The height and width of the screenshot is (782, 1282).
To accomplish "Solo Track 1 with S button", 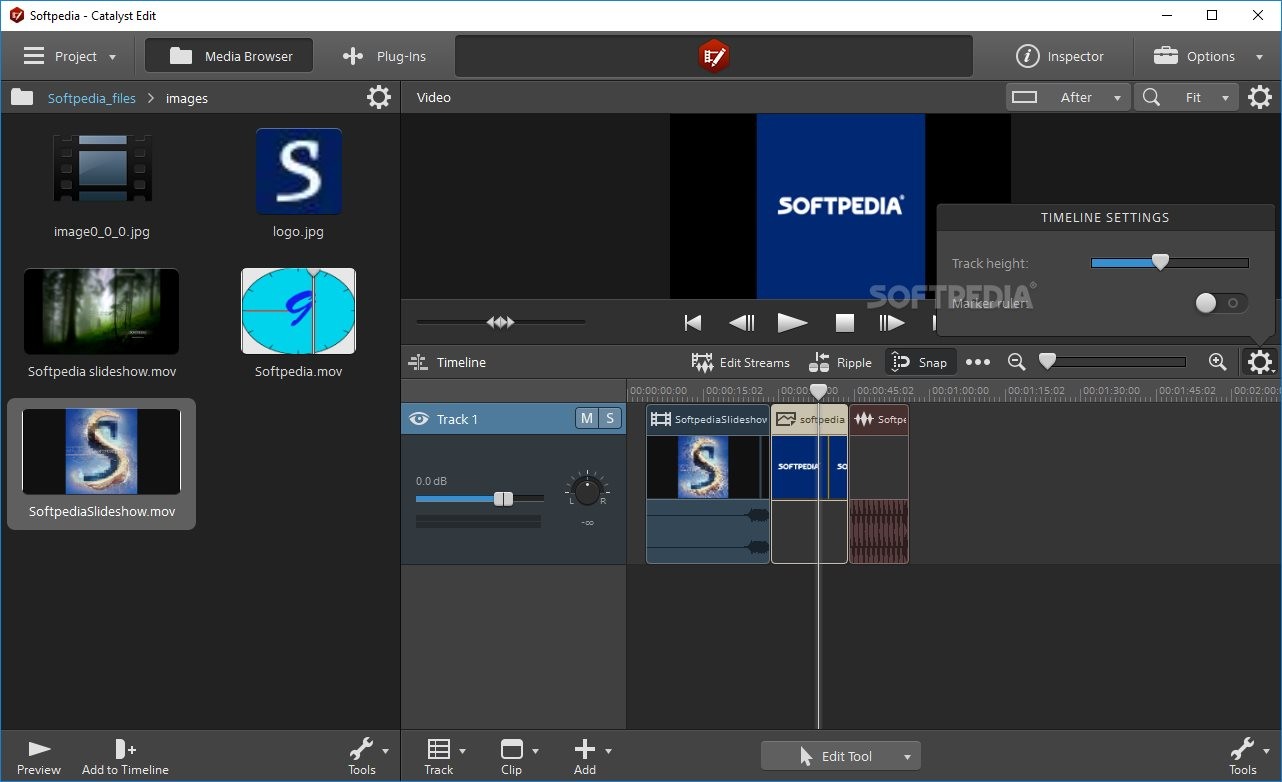I will (610, 419).
